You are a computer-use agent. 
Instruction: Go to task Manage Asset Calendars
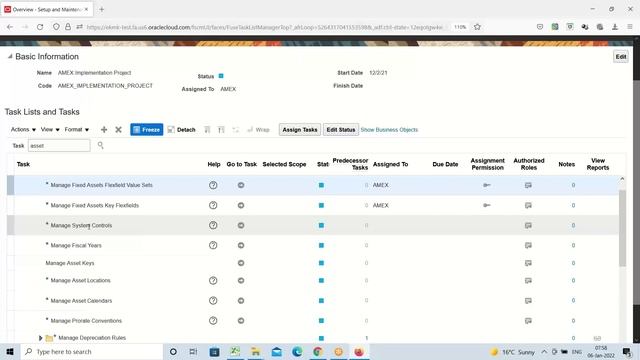(241, 300)
